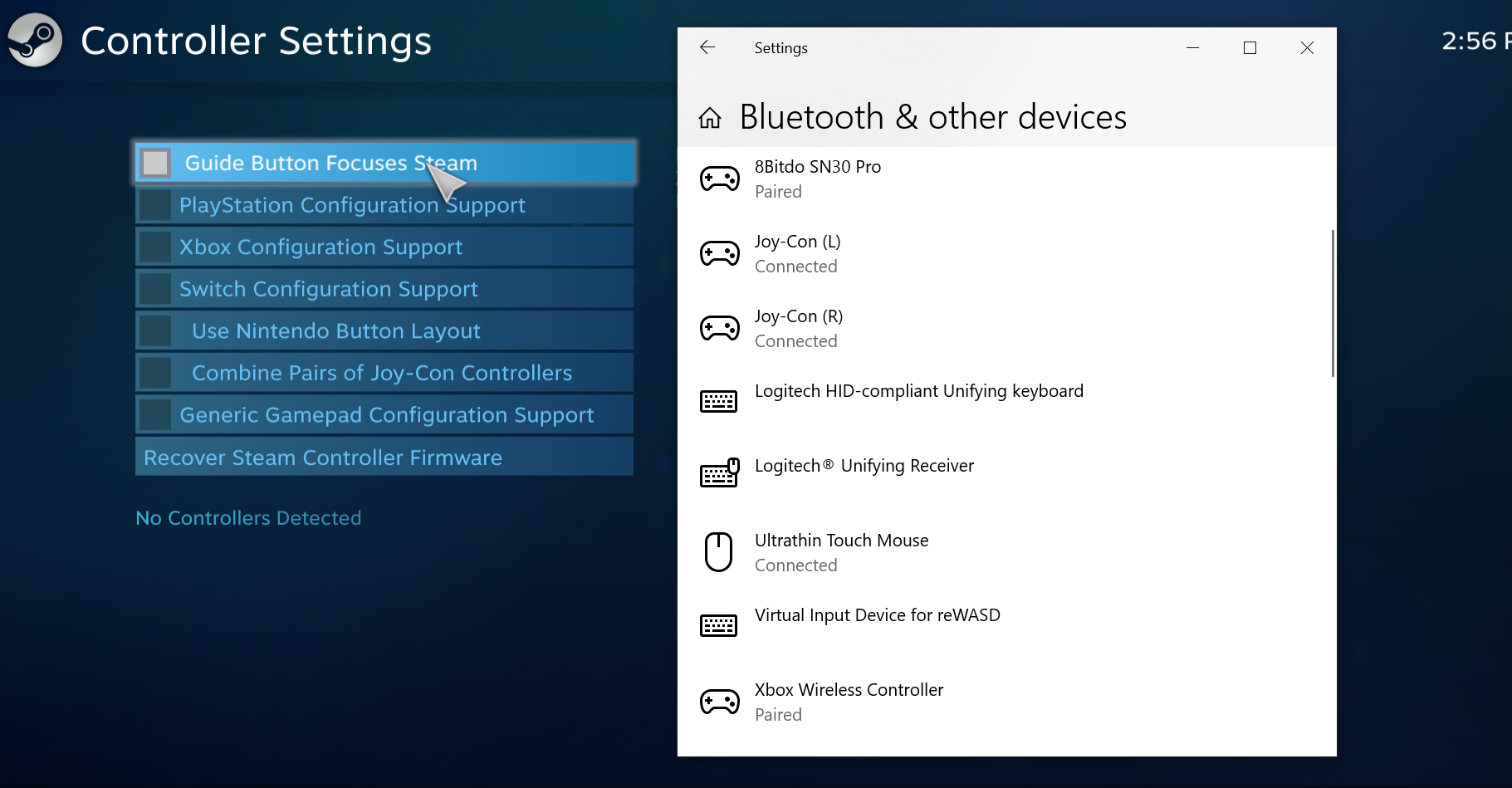Enable Switch Configuration Support checkbox
Screen dimensions: 1512x788
155,289
